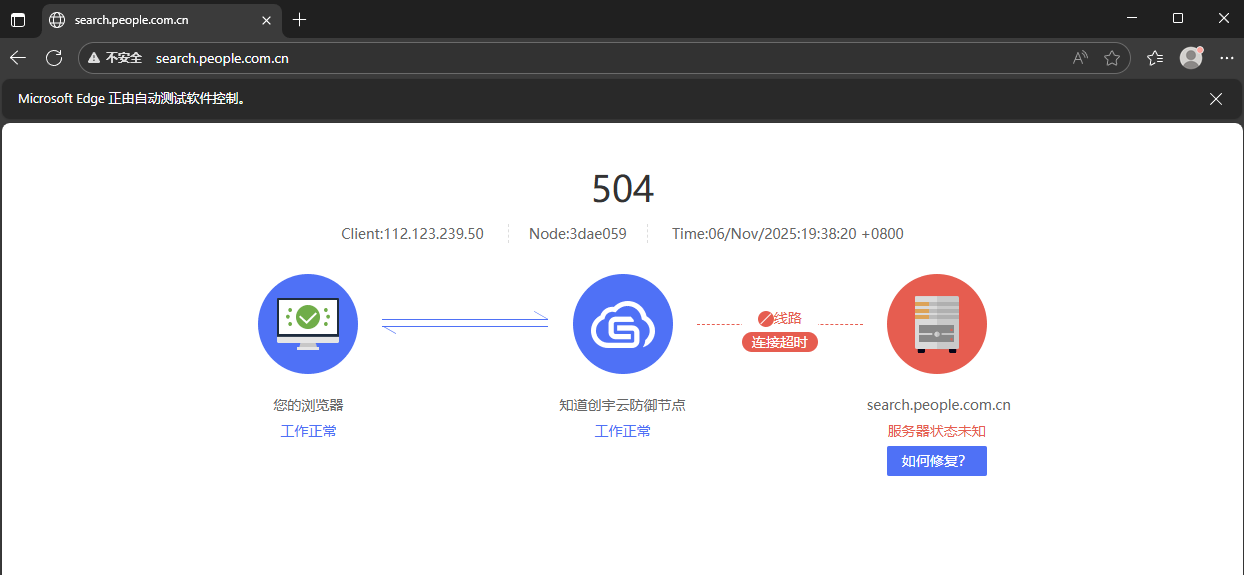Image resolution: width=1244 pixels, height=575 pixels.
Task: Focus the address bar with search.people.com.cn
Action: tap(604, 58)
